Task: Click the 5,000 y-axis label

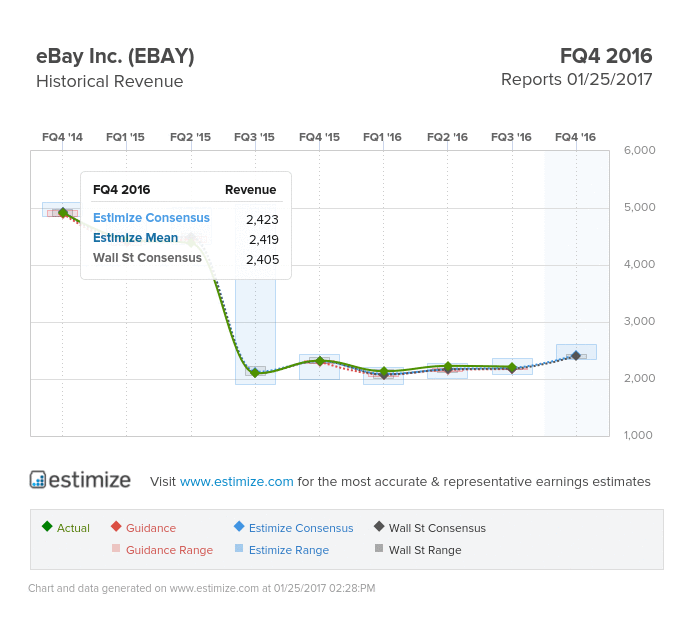Action: point(640,207)
